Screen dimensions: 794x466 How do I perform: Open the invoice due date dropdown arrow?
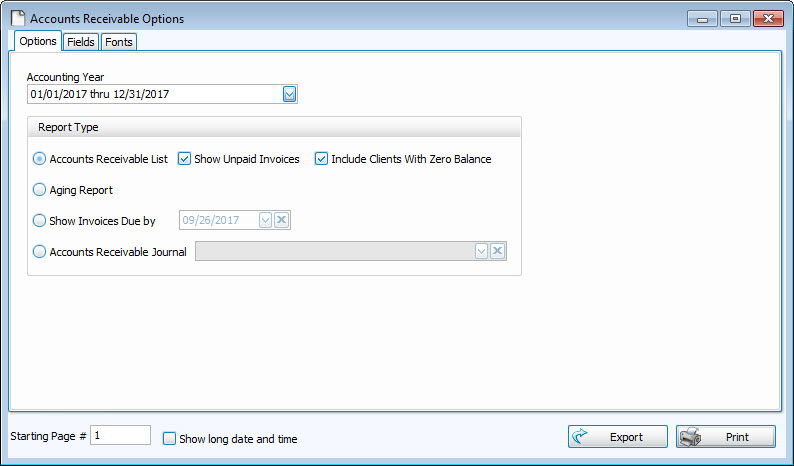(x=265, y=221)
